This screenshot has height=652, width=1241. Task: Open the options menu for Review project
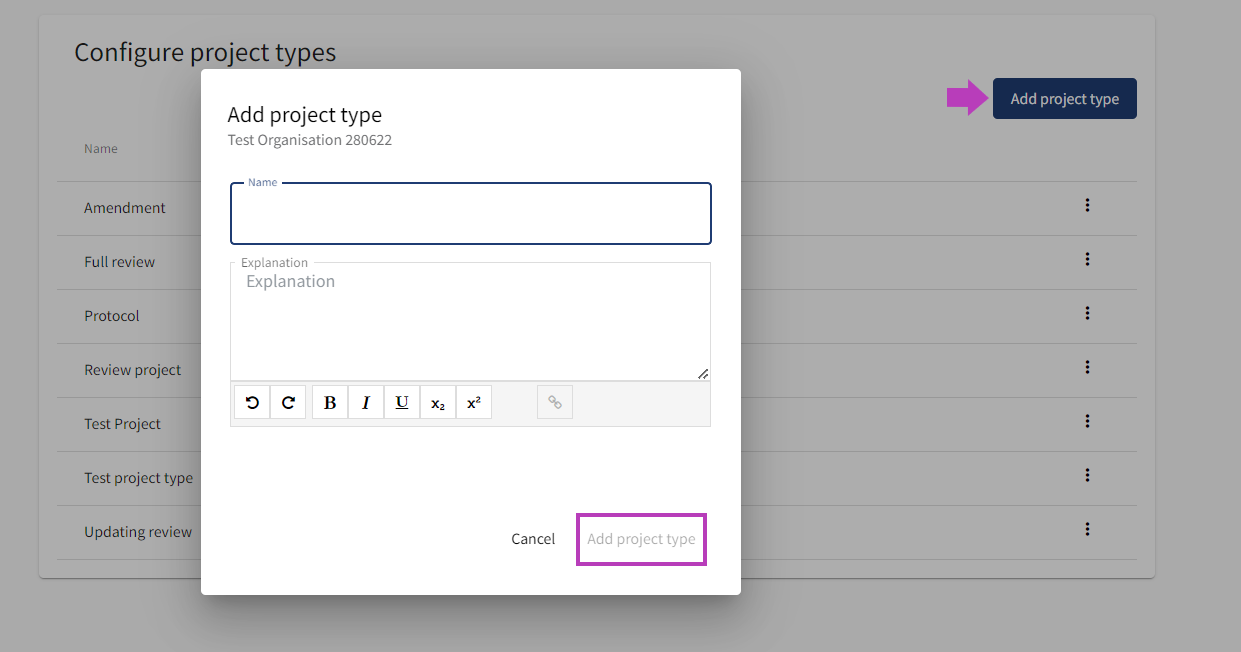click(x=1087, y=368)
